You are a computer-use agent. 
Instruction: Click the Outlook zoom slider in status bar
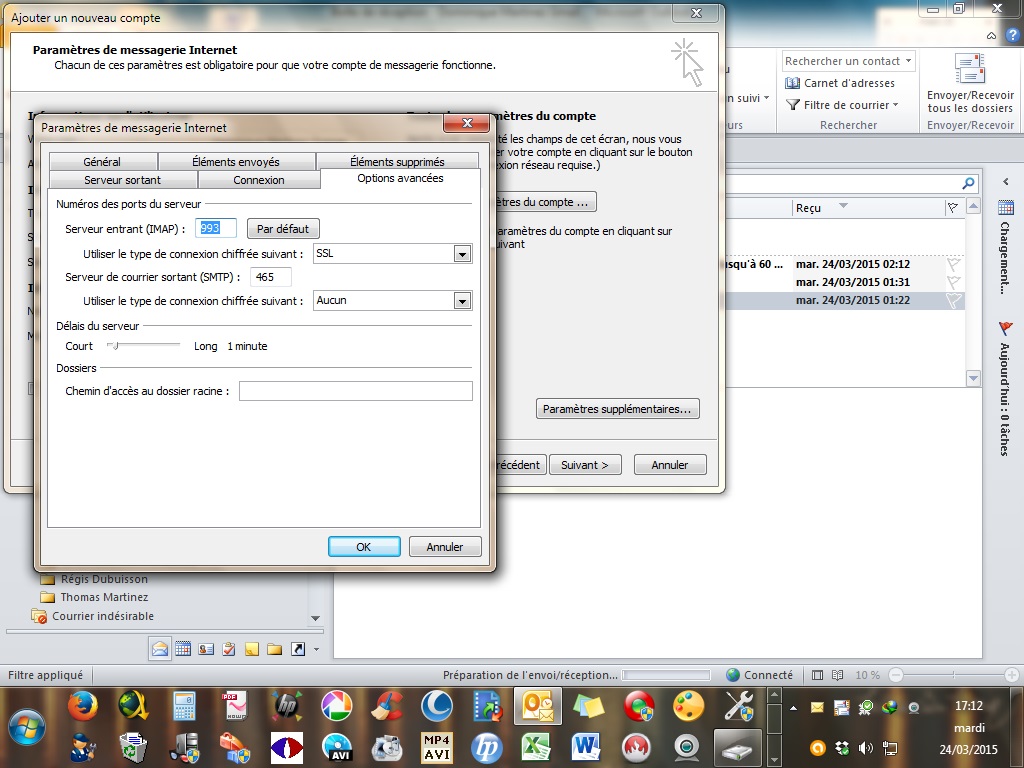point(953,675)
